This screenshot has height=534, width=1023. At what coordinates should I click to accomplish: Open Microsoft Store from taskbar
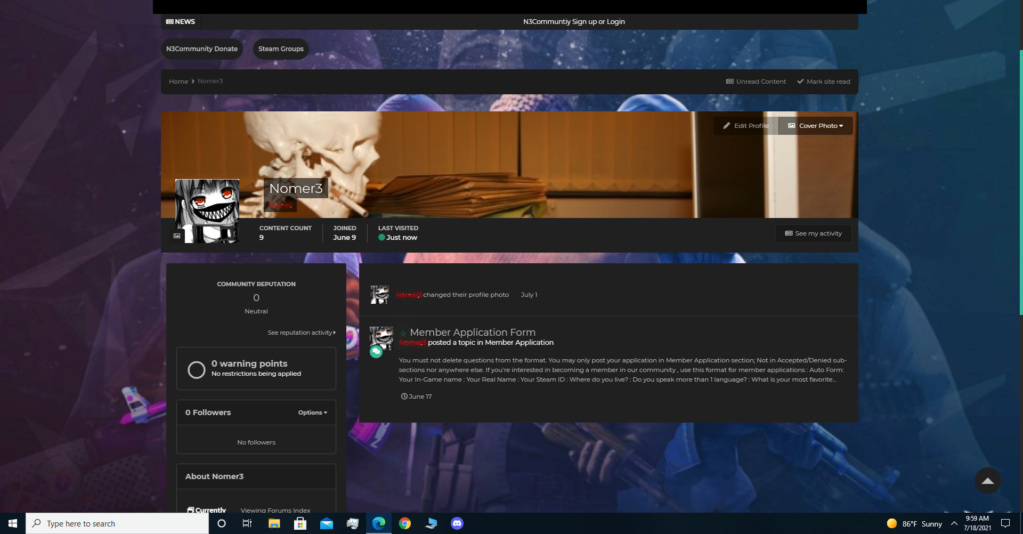coord(300,523)
